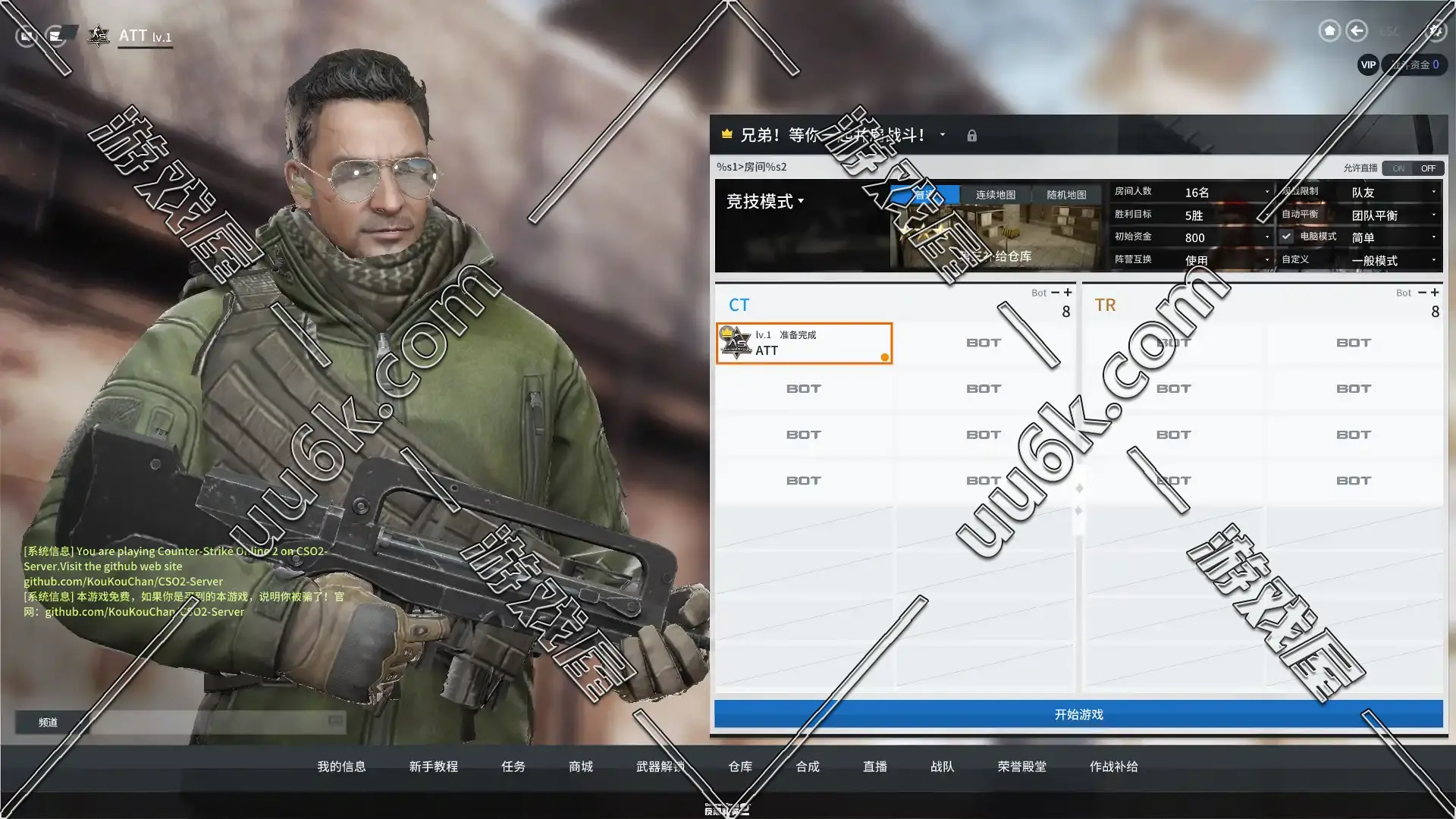Image resolution: width=1456 pixels, height=819 pixels.
Task: Add a bot to CT team
Action: [1068, 293]
